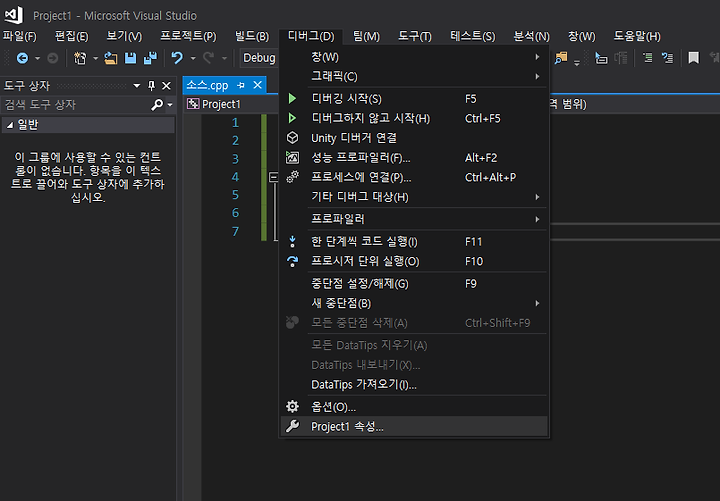Viewport: 720px width, 501px height.
Task: Collapse the code outlining box at line 4
Action: click(273, 177)
